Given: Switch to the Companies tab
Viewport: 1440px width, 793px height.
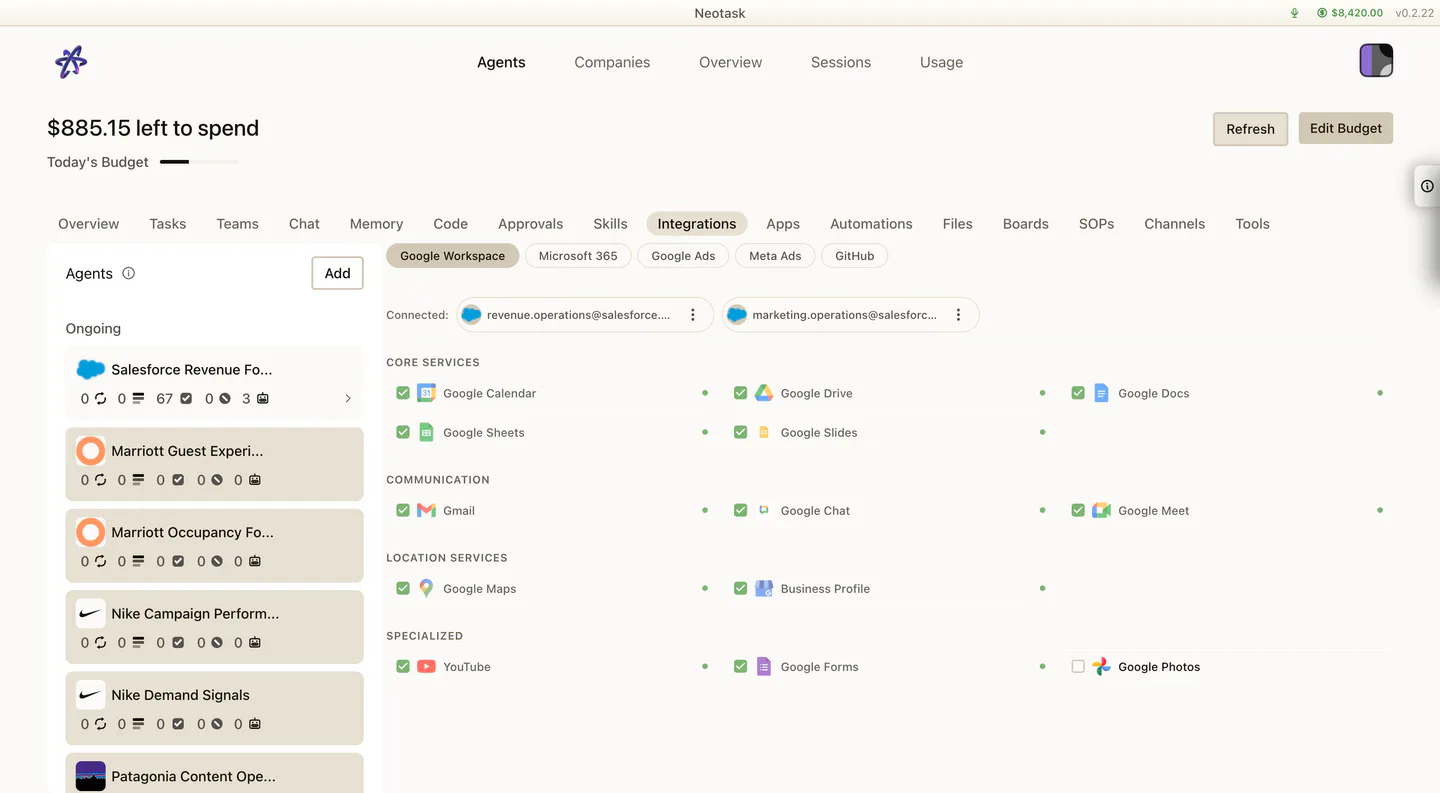Looking at the screenshot, I should 612,62.
